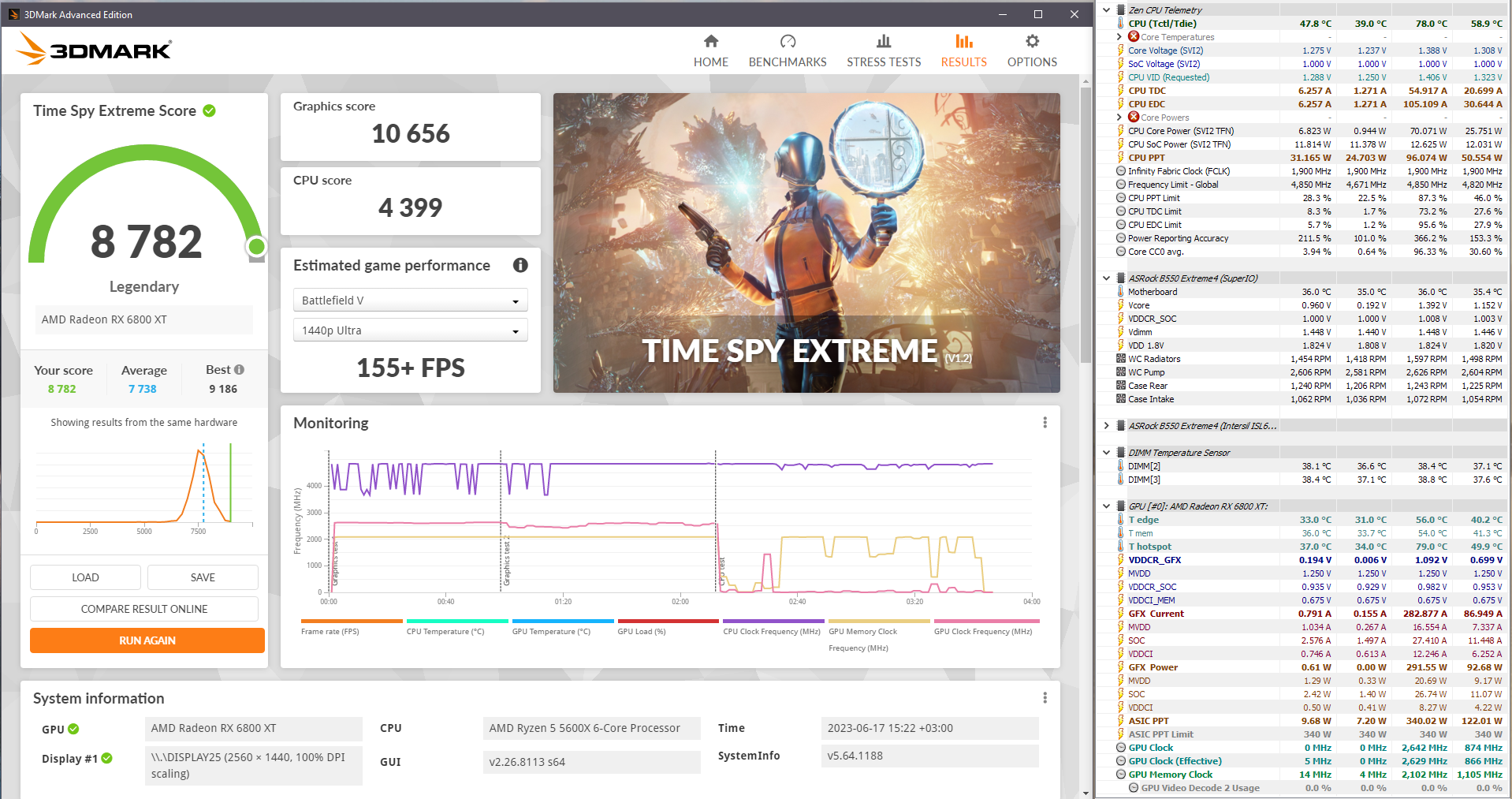Click the Time Spy Extreme thumbnail image
Viewport: 1512px width, 799px height.
(x=806, y=243)
